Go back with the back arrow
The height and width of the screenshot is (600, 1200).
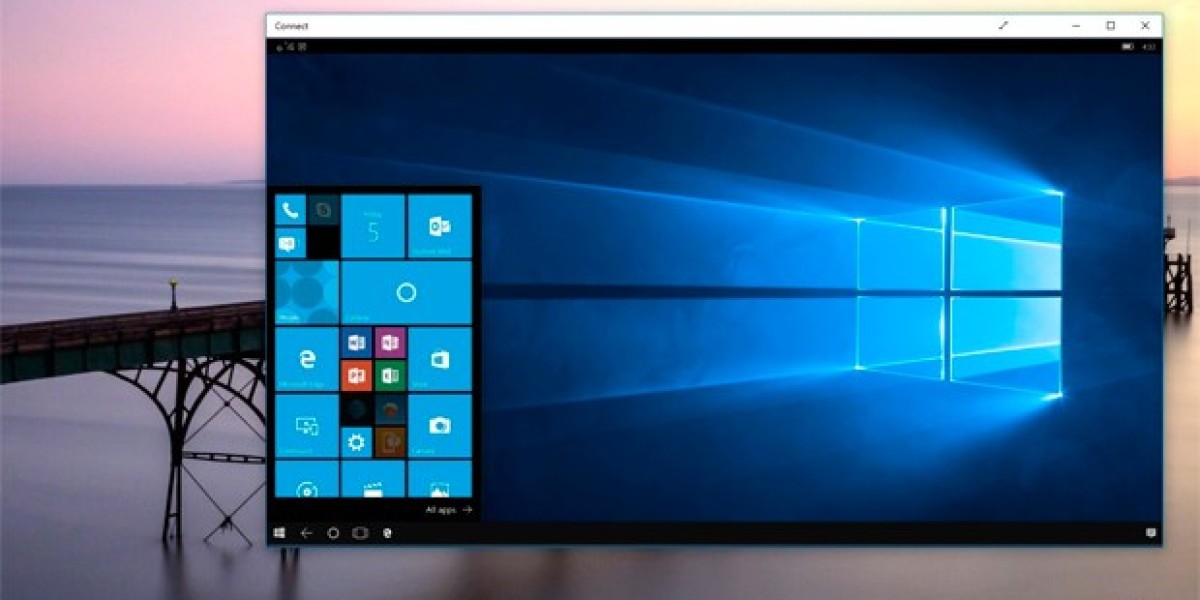[x=306, y=533]
